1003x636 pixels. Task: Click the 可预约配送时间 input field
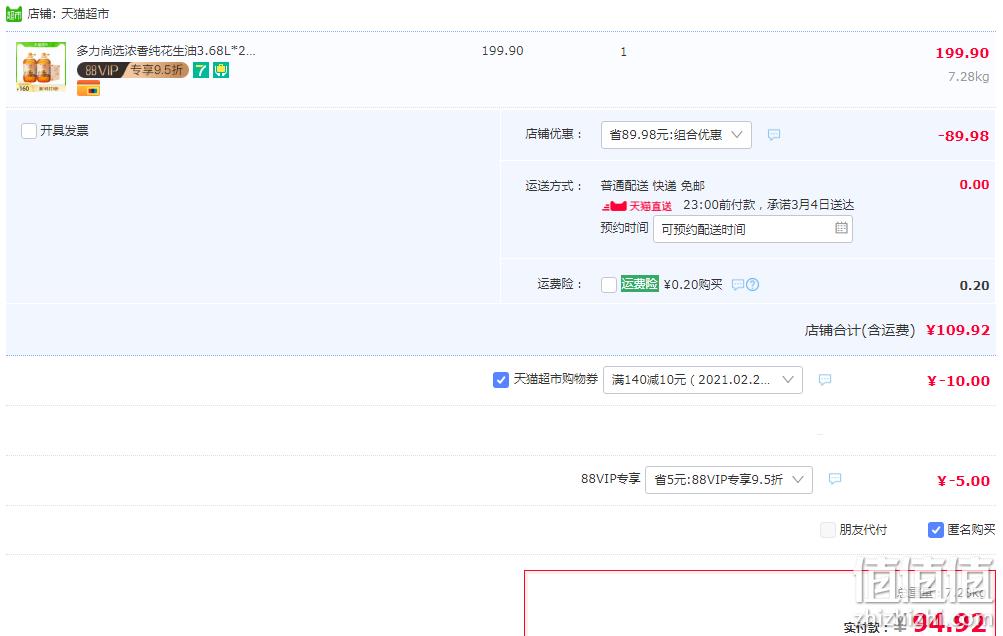coord(752,229)
